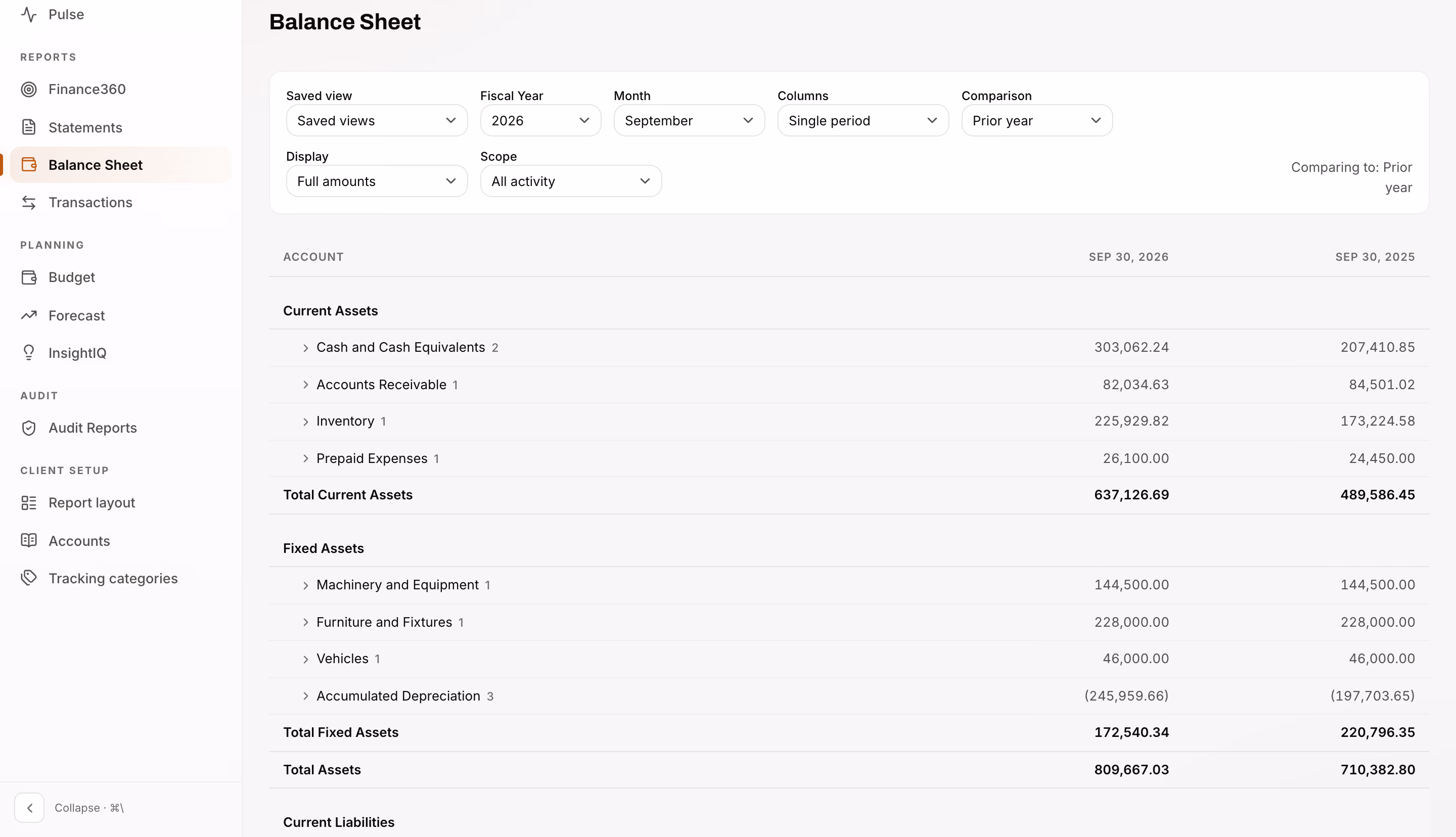1456x837 pixels.
Task: Click the Balance Sheet wallet icon
Action: tap(29, 165)
